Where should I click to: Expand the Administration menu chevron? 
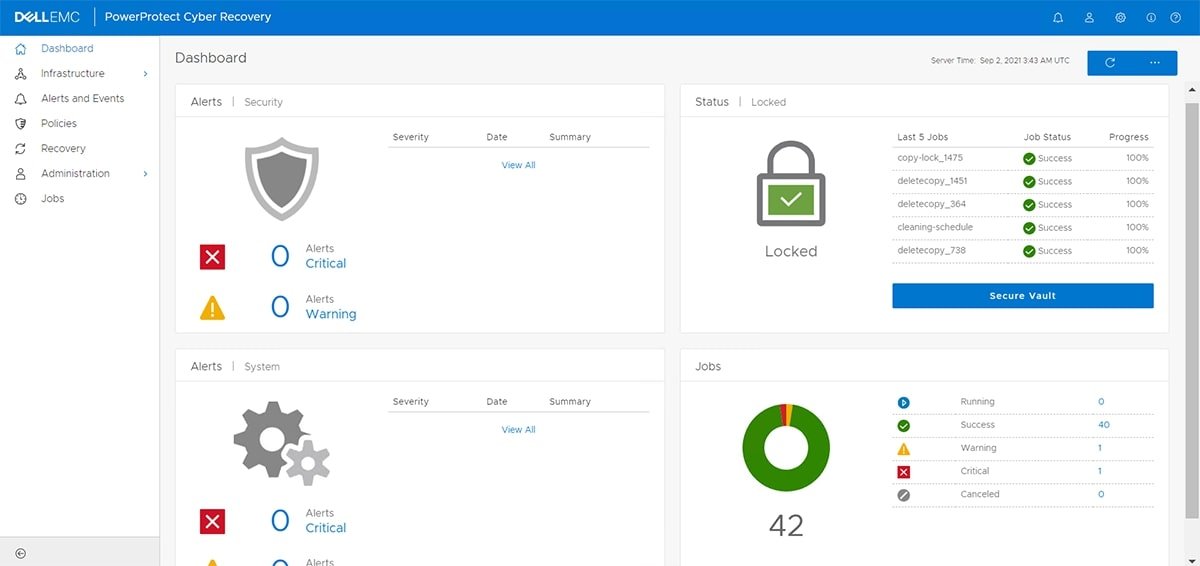[145, 174]
